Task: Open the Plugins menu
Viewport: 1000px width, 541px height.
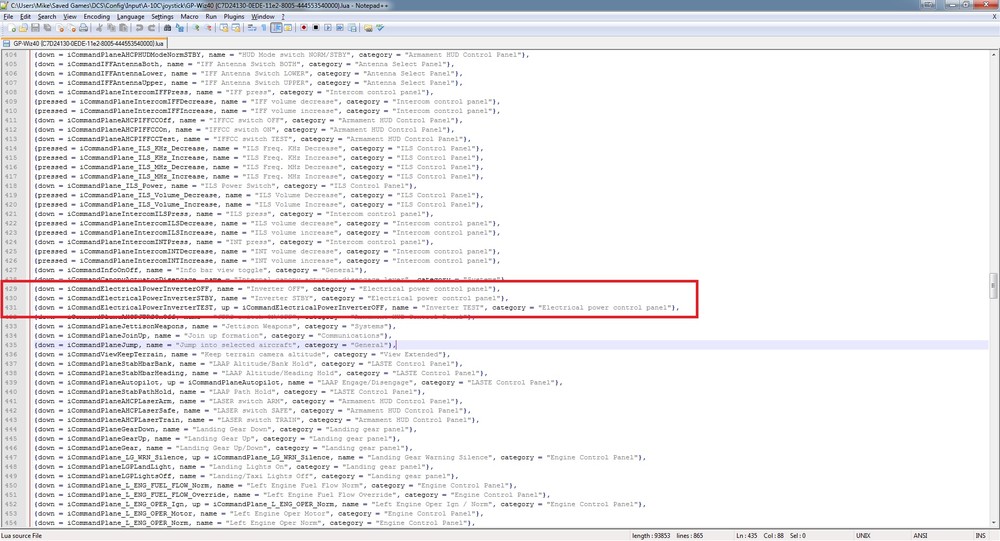Action: pyautogui.click(x=234, y=17)
